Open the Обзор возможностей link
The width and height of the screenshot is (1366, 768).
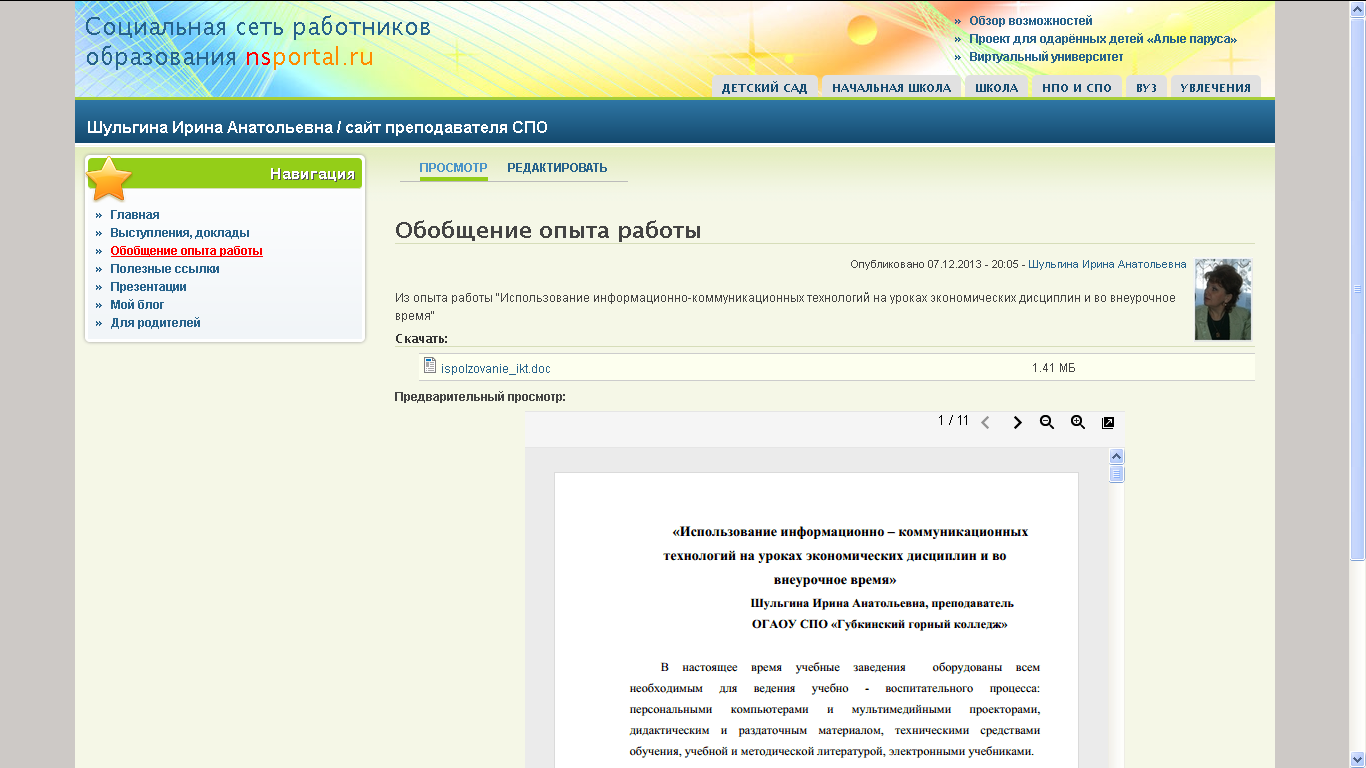pos(1030,21)
